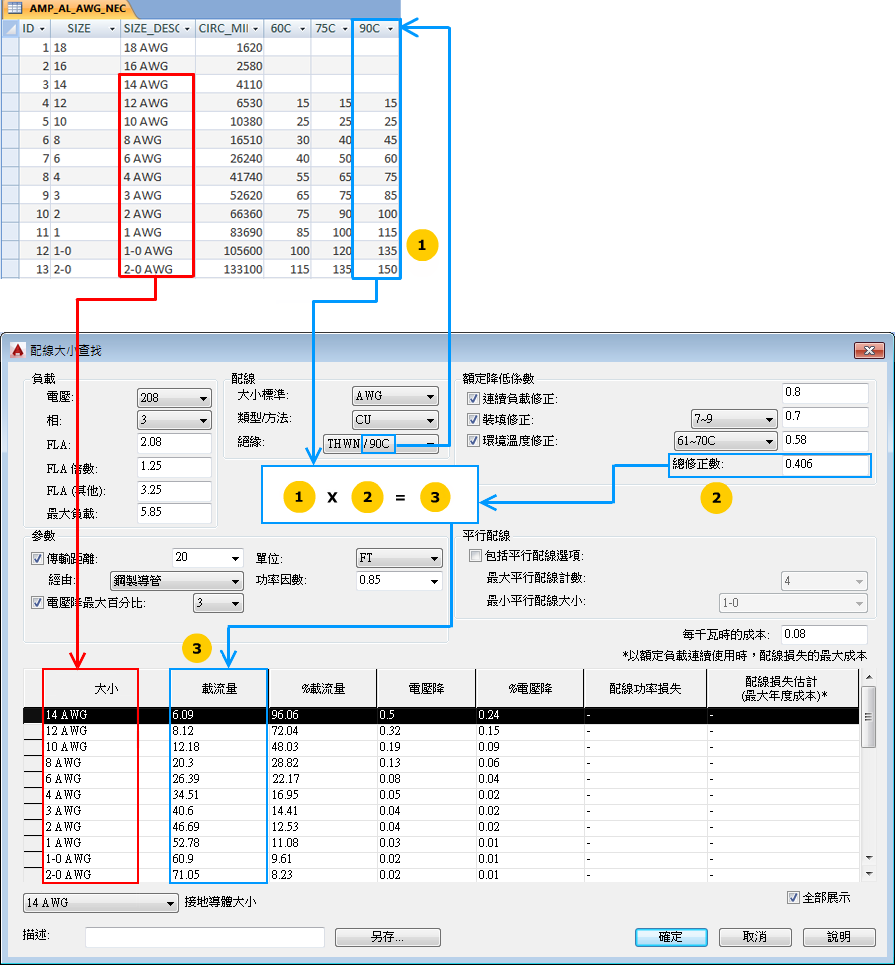Click the 取消 button
The image size is (895, 965).
point(755,937)
